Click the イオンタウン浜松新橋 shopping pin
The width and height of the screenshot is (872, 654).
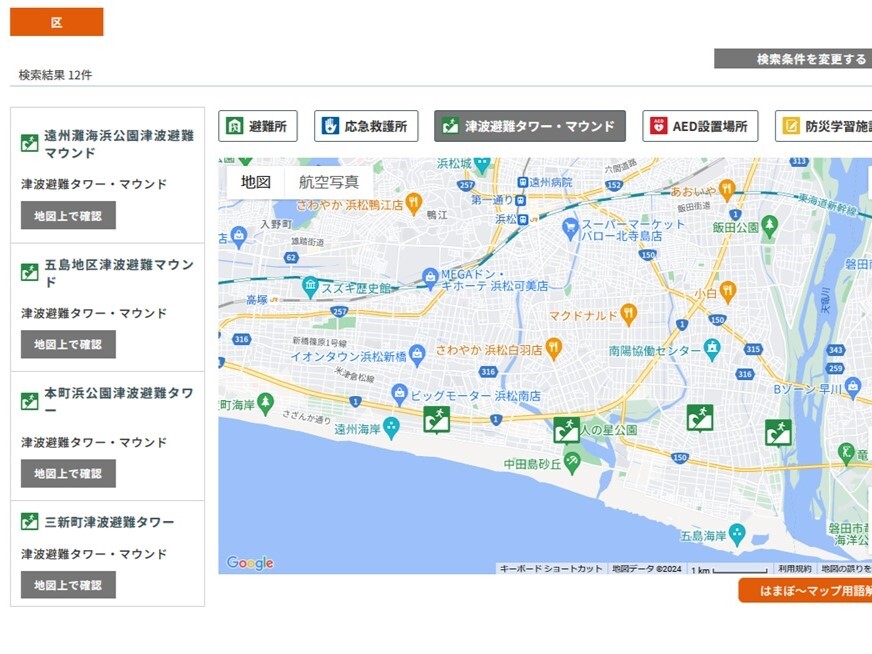coord(417,354)
